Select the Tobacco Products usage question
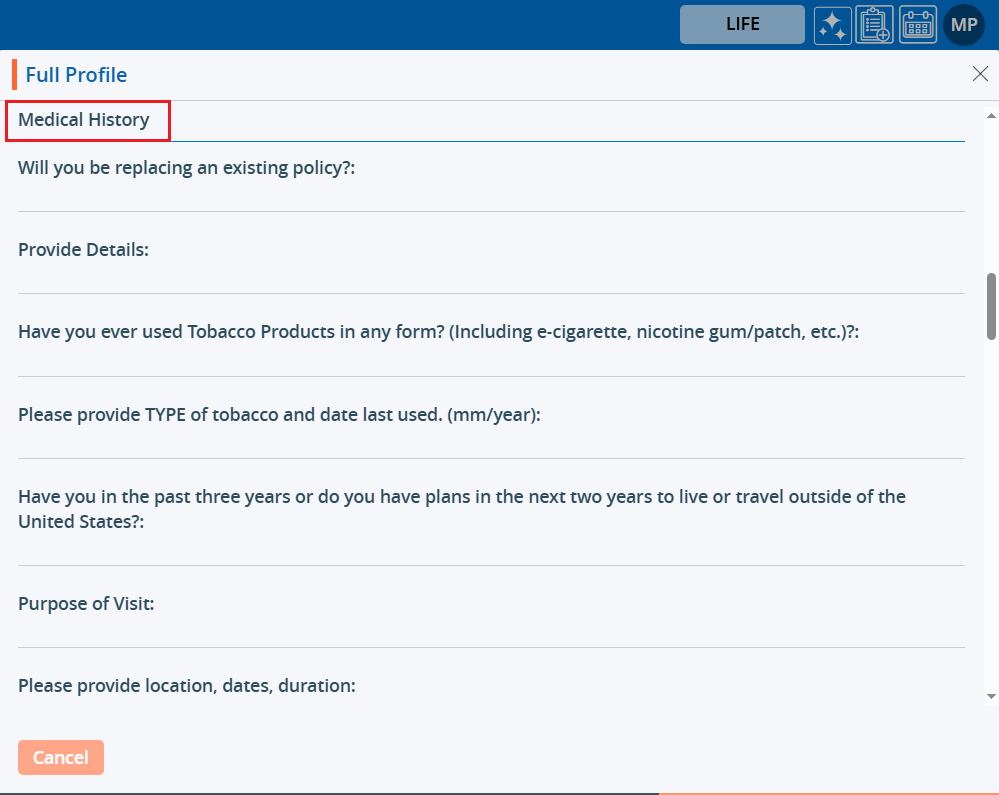The width and height of the screenshot is (999, 795). click(x=439, y=332)
